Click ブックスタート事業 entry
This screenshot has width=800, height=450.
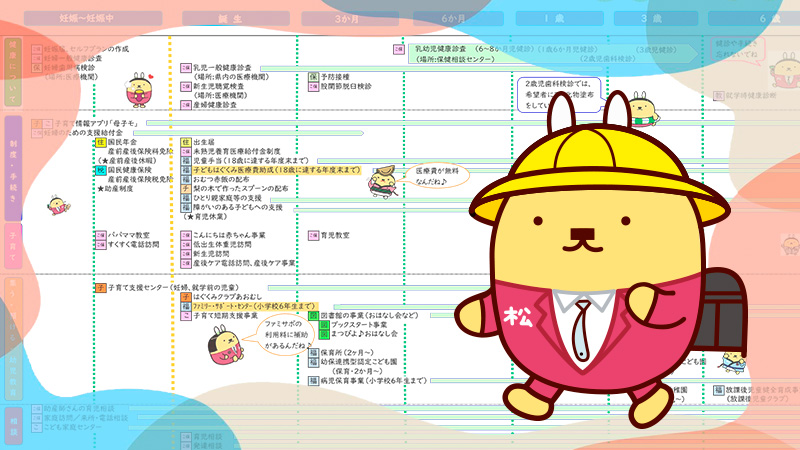coord(359,325)
